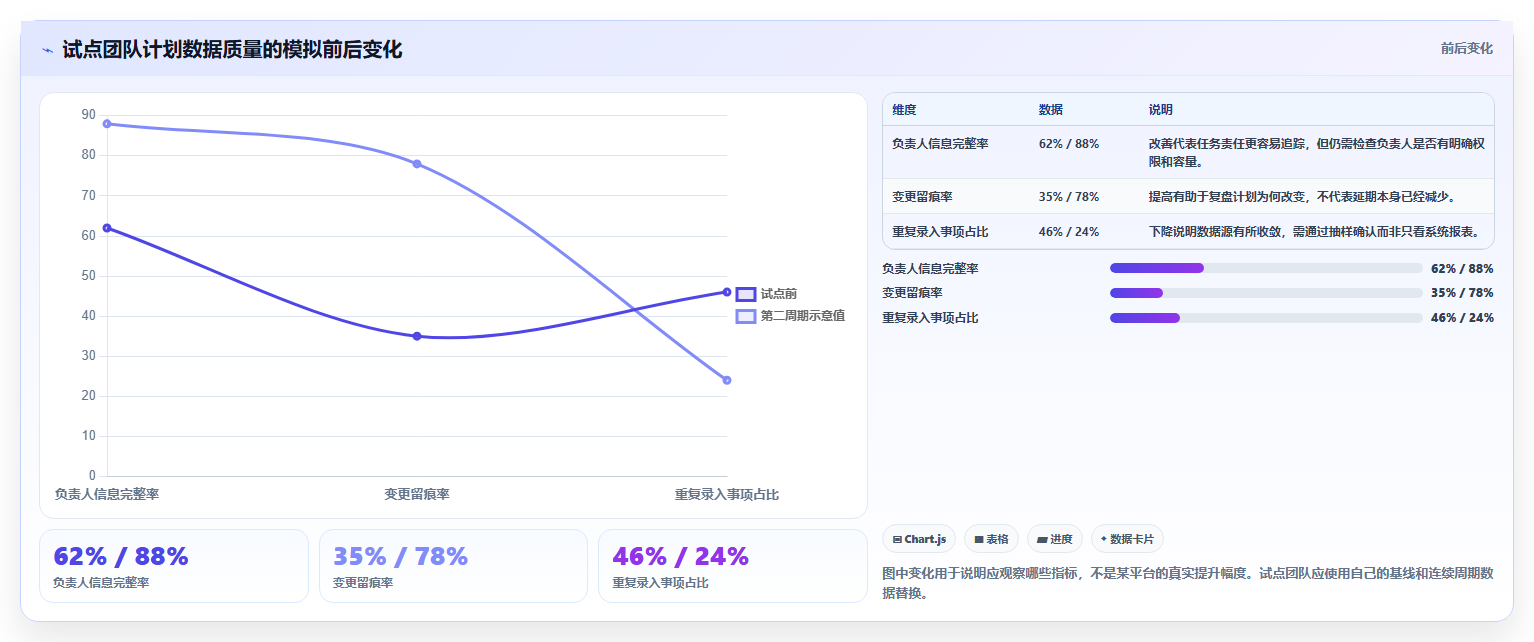Click the 数据卡片 chip

[x=1127, y=539]
